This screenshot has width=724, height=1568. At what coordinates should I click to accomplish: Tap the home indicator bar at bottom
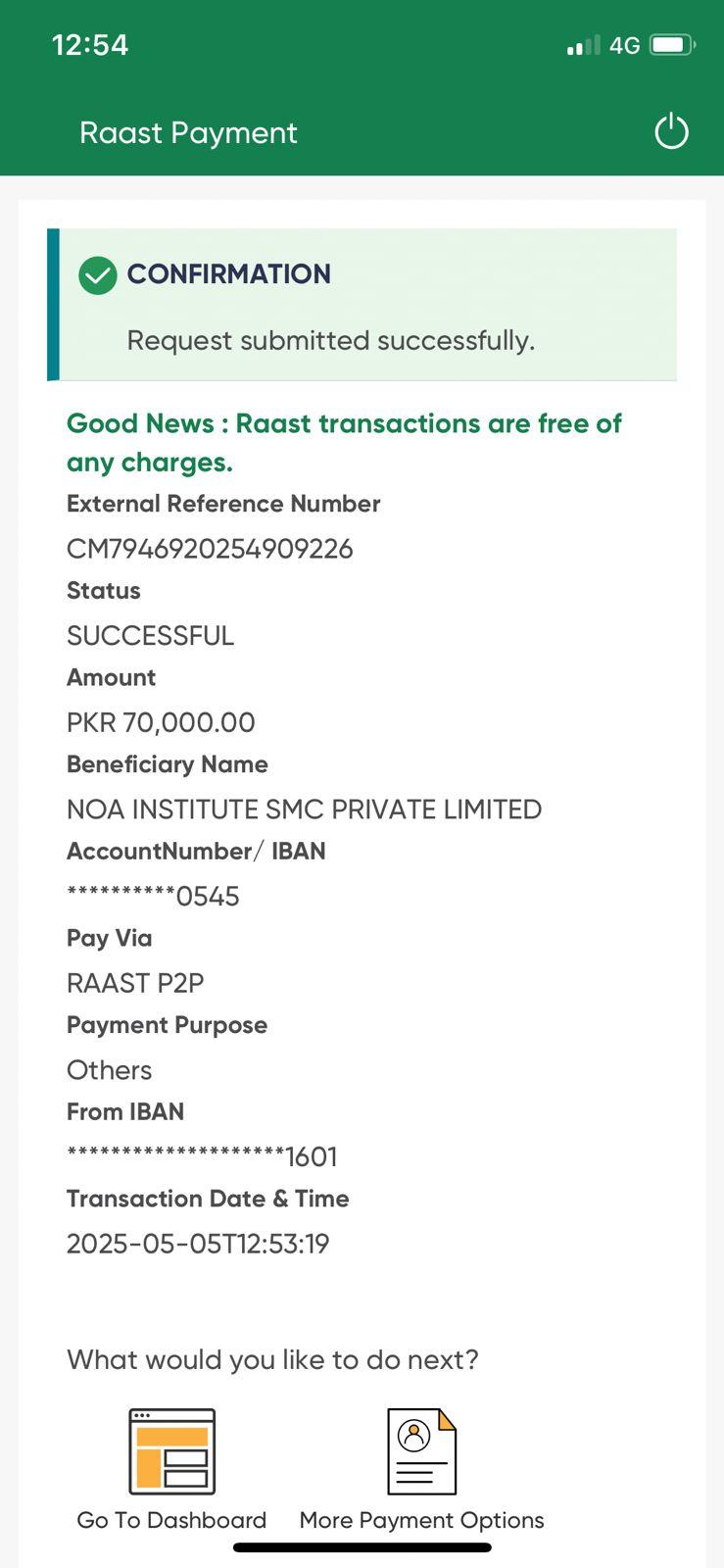362,1547
